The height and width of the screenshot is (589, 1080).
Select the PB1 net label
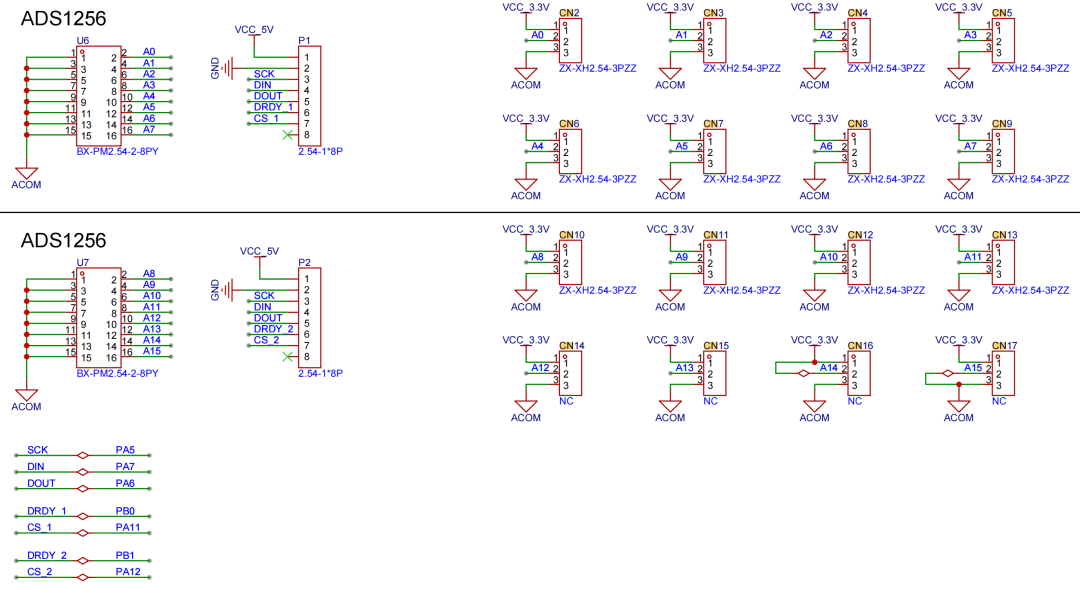click(x=125, y=555)
